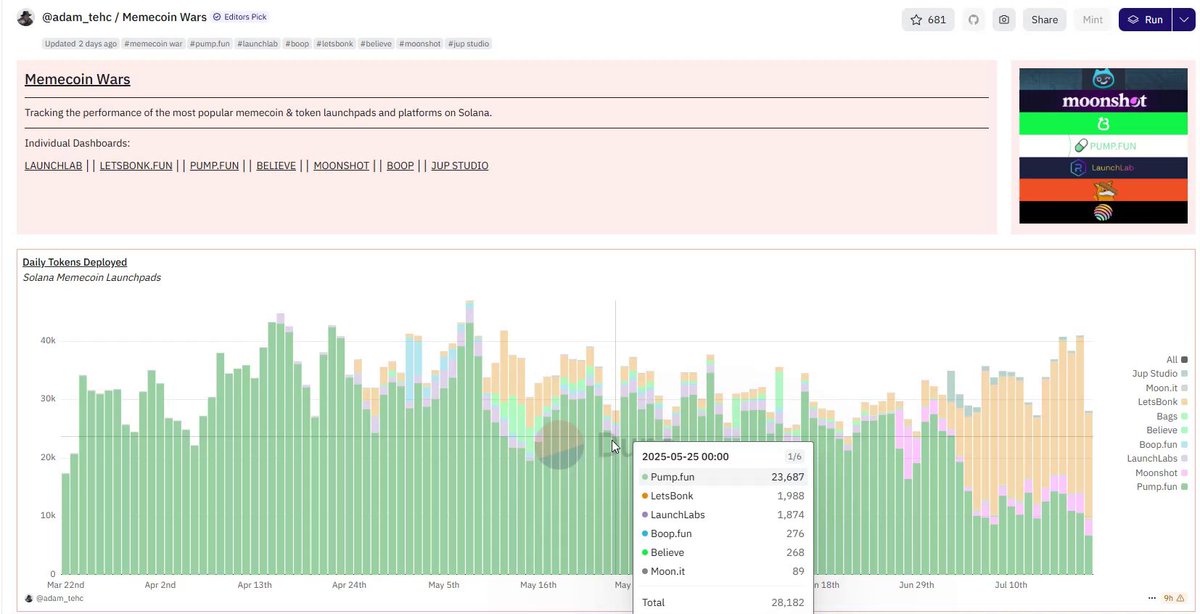Click the adam_tehc profile avatar at top
This screenshot has width=1200, height=614.
click(26, 18)
